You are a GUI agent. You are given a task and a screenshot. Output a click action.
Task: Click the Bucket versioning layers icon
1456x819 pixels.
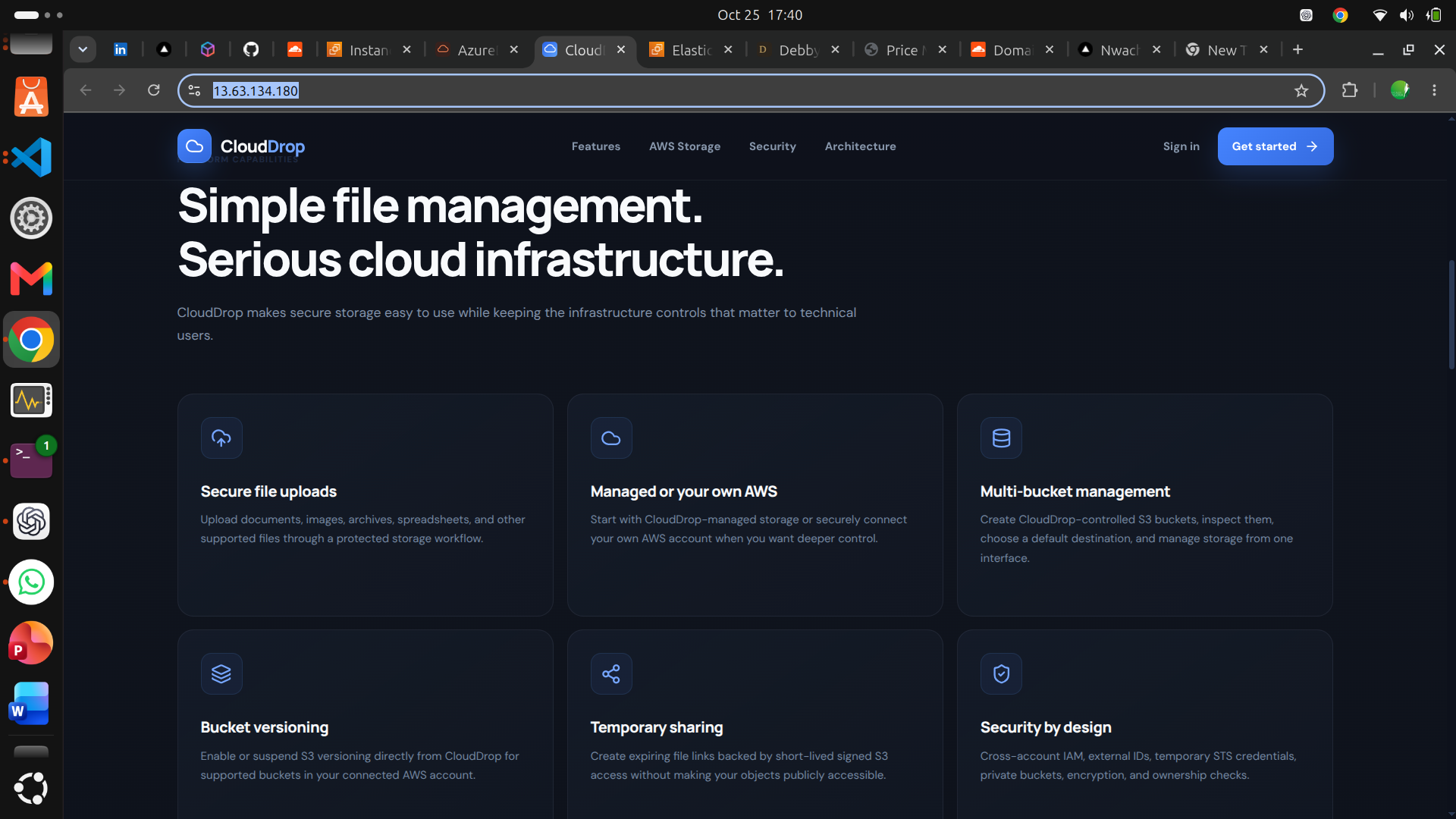click(221, 673)
